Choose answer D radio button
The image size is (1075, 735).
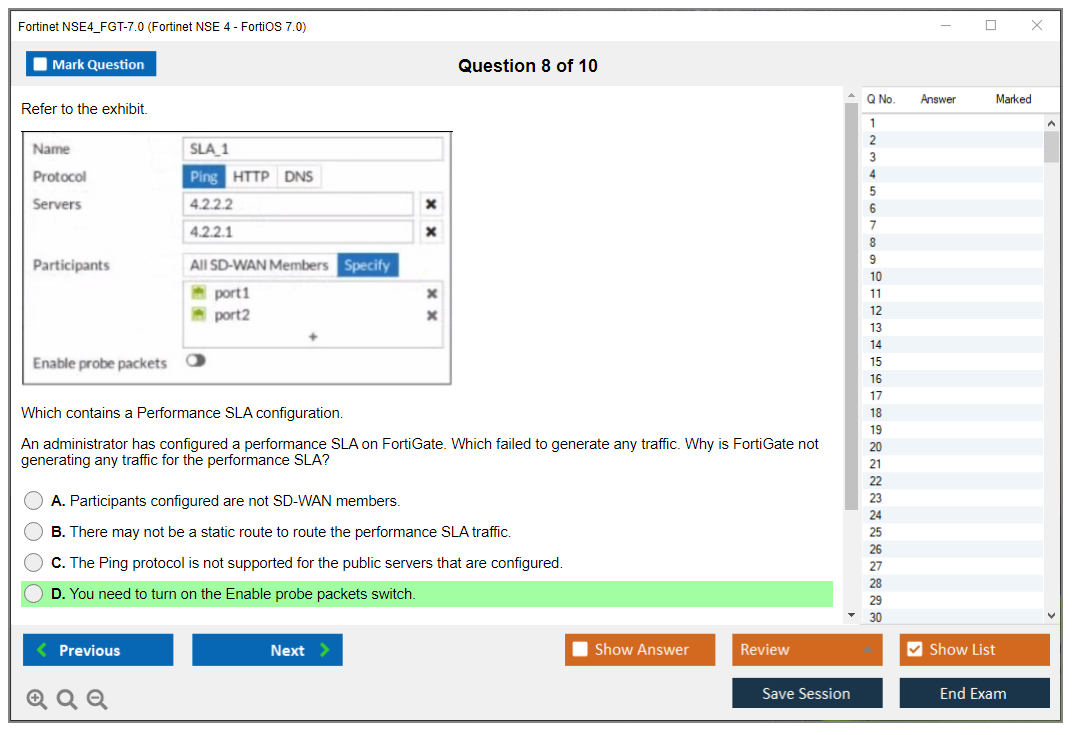34,594
